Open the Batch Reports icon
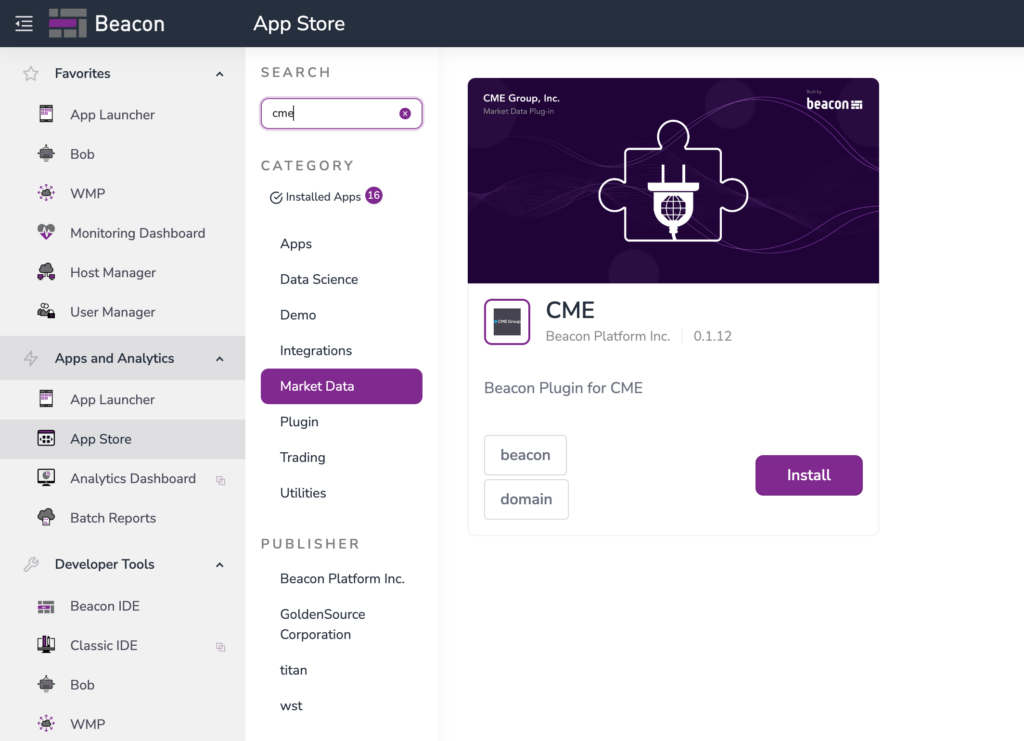This screenshot has height=741, width=1024. click(46, 518)
